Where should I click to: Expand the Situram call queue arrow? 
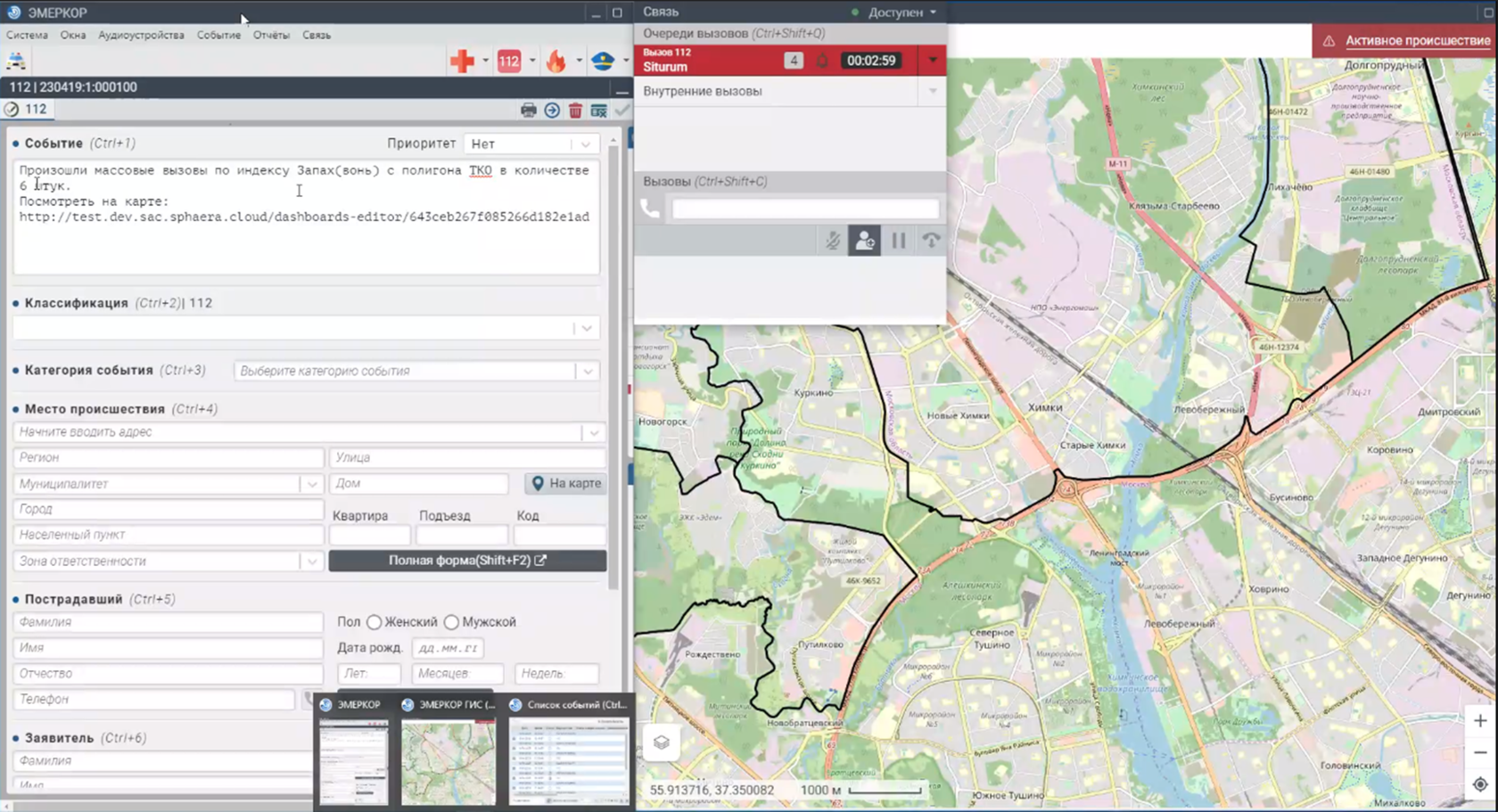coord(932,61)
